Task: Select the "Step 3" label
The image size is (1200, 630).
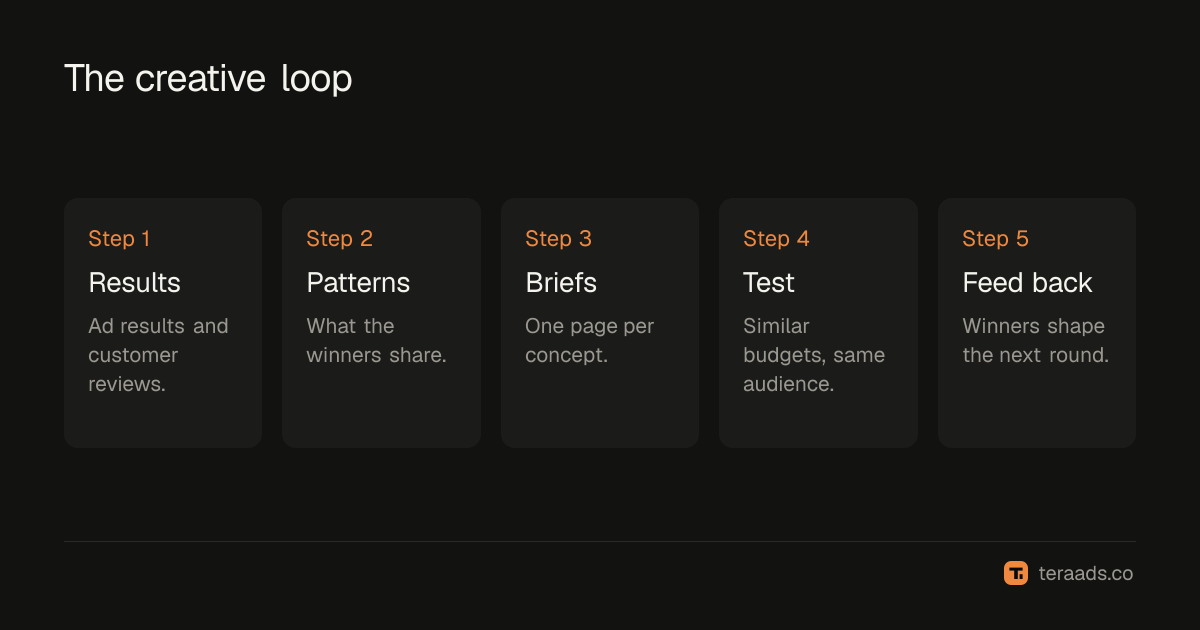Action: click(559, 239)
